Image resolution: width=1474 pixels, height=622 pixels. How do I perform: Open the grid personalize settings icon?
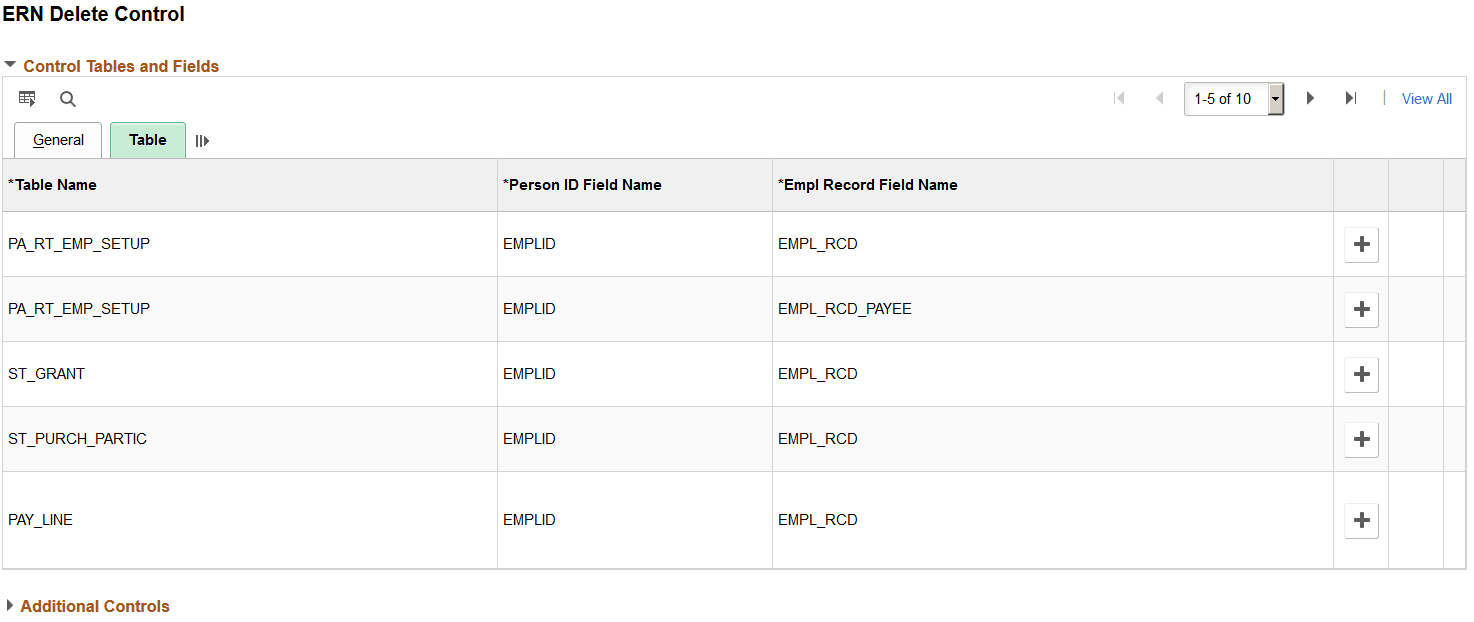tap(27, 98)
